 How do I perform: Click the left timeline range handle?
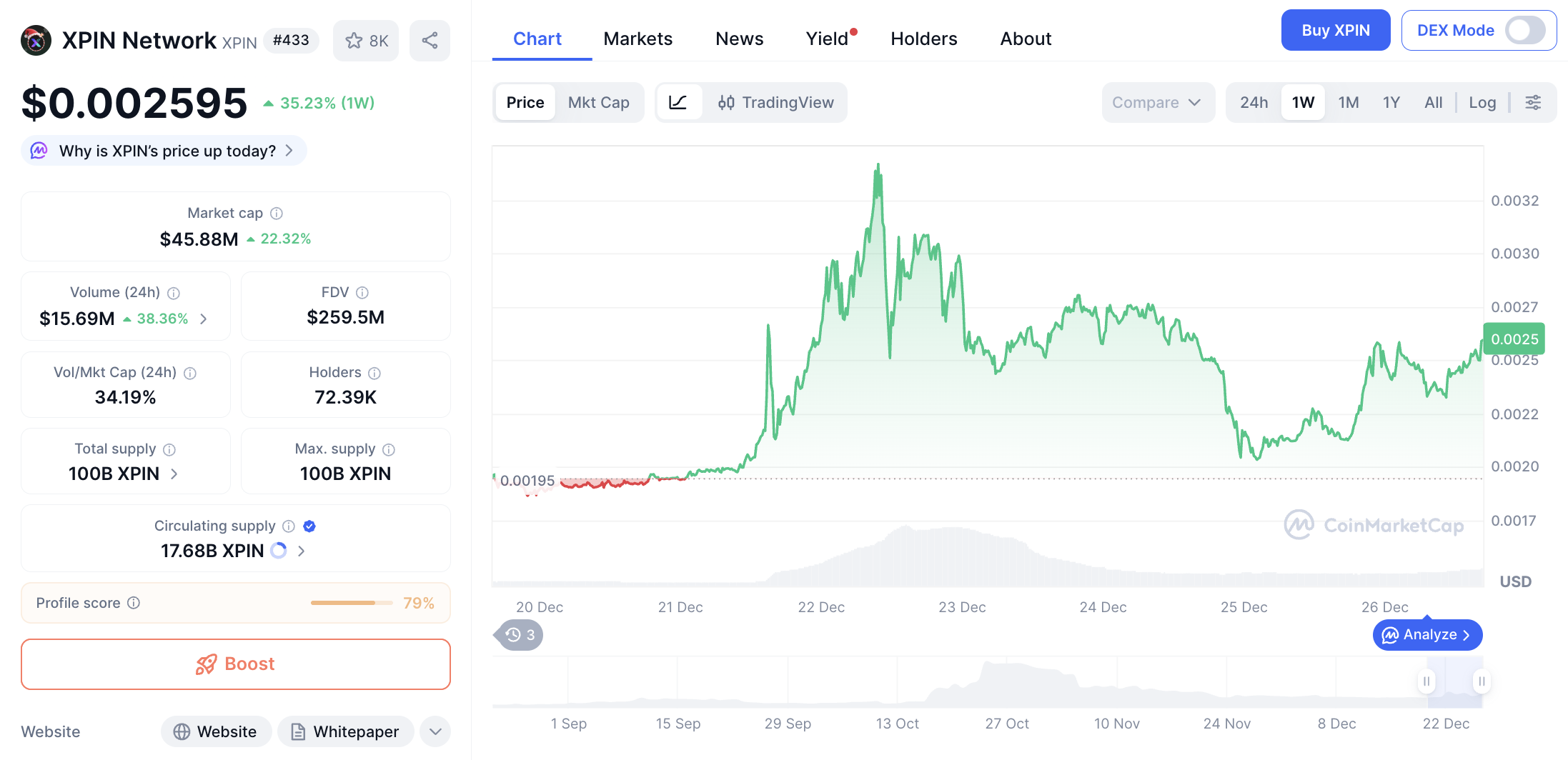click(1426, 681)
